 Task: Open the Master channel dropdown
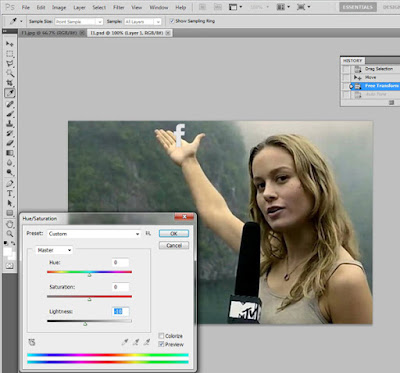click(54, 250)
